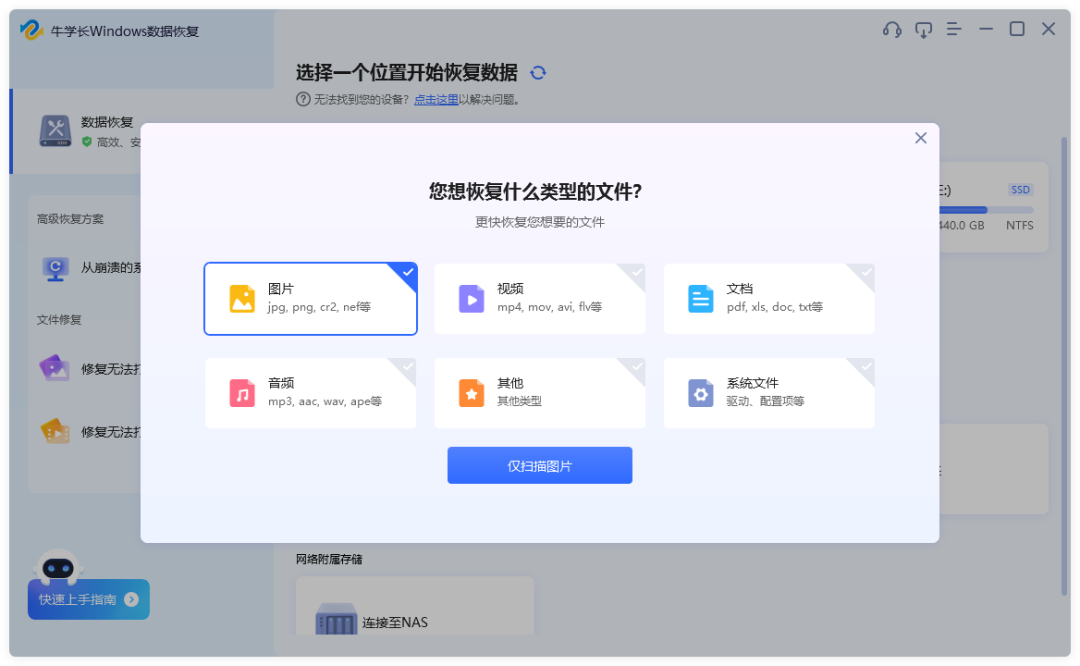The width and height of the screenshot is (1080, 666).
Task: Open the photo repair tool icon under 文件修复
Action: tap(55, 370)
